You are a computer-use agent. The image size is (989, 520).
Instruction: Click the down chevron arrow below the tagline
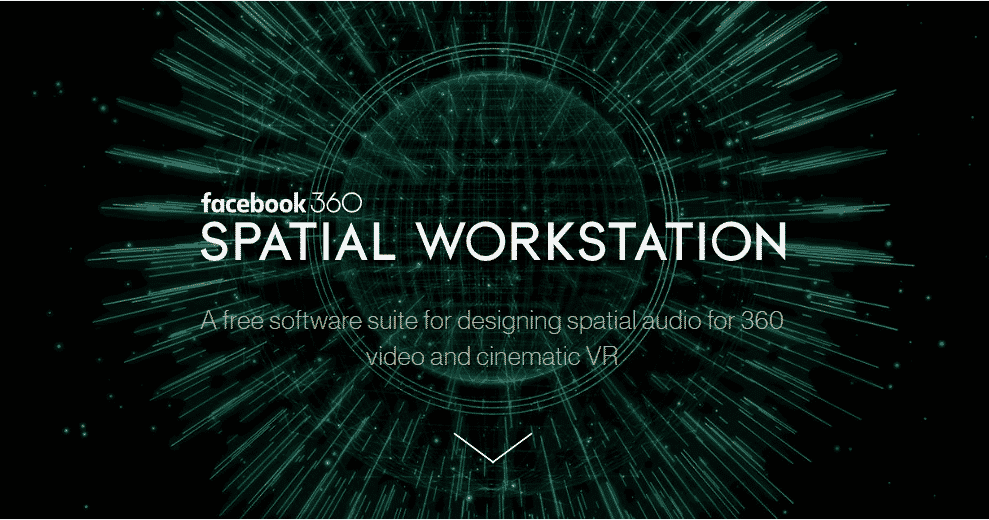pos(493,447)
